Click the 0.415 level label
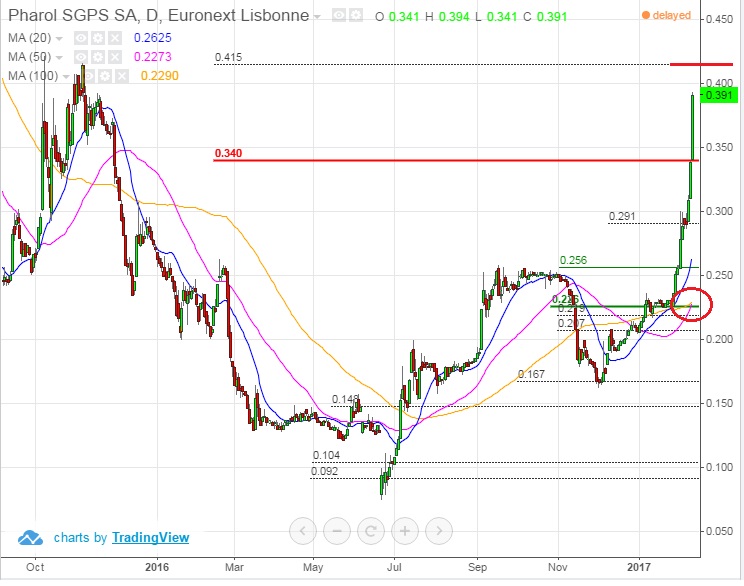This screenshot has height=586, width=744. (228, 57)
